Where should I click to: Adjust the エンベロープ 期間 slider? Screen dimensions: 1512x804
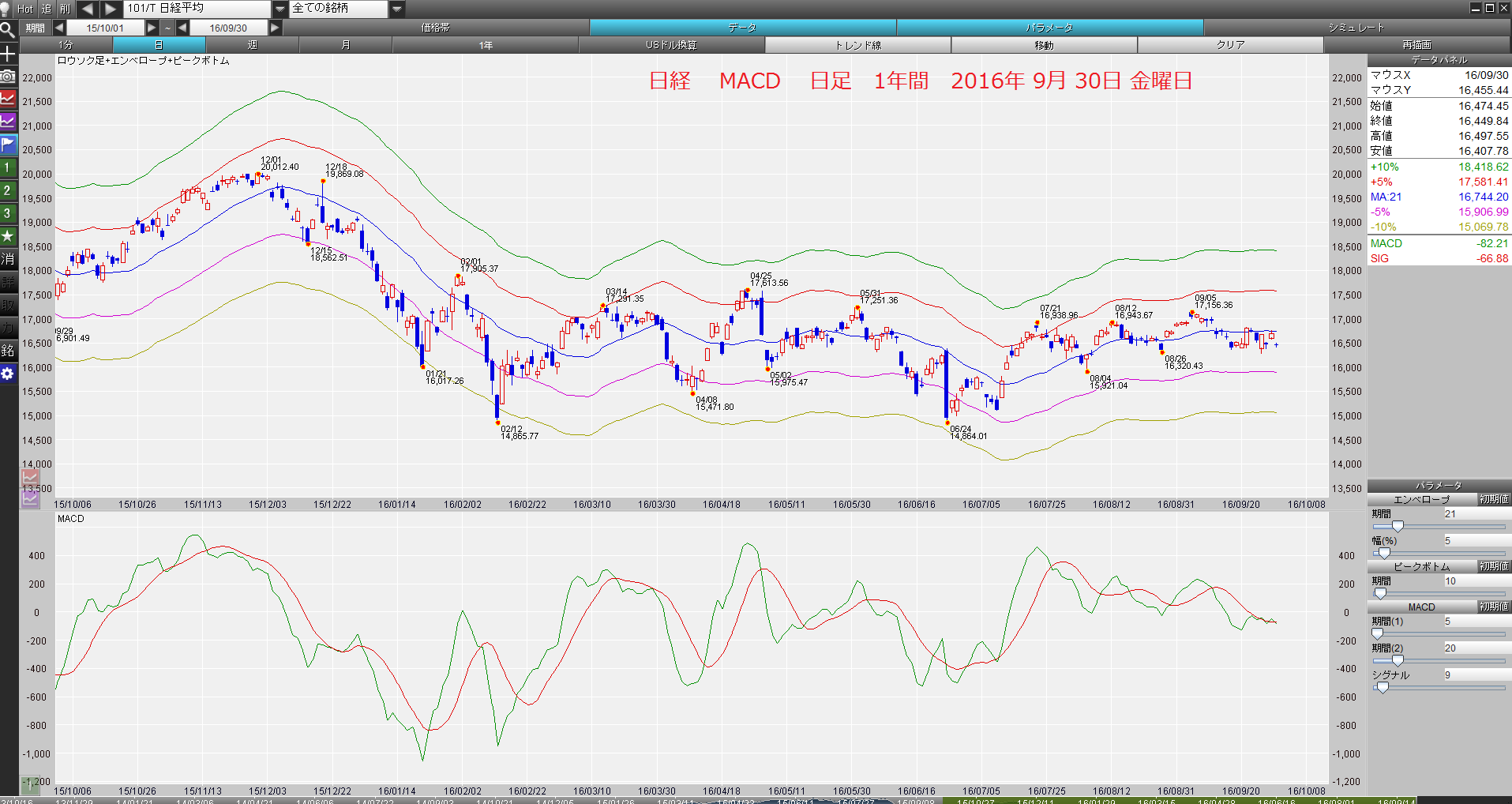tap(1398, 527)
